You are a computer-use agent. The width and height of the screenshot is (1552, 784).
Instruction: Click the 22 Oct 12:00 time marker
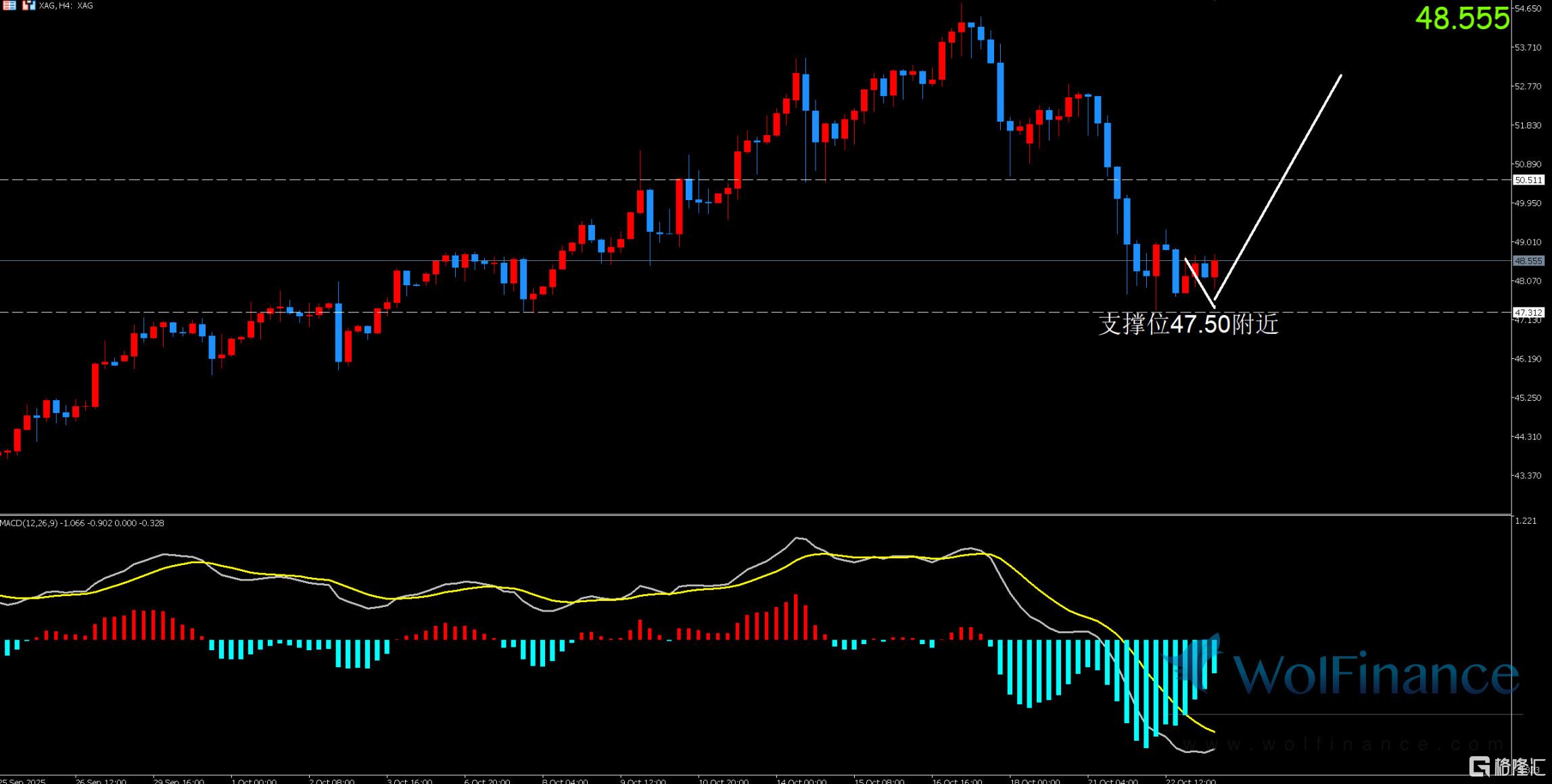pos(1190,781)
